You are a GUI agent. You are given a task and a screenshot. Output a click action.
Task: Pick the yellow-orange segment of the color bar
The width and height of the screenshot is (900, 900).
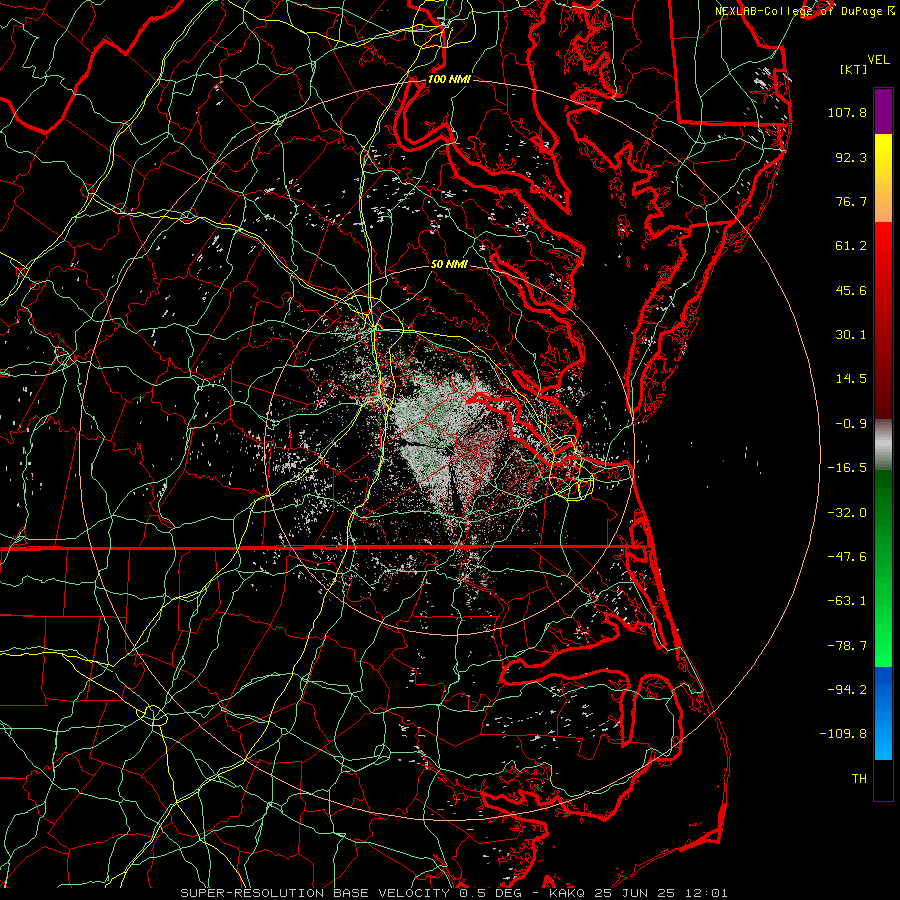(x=883, y=178)
